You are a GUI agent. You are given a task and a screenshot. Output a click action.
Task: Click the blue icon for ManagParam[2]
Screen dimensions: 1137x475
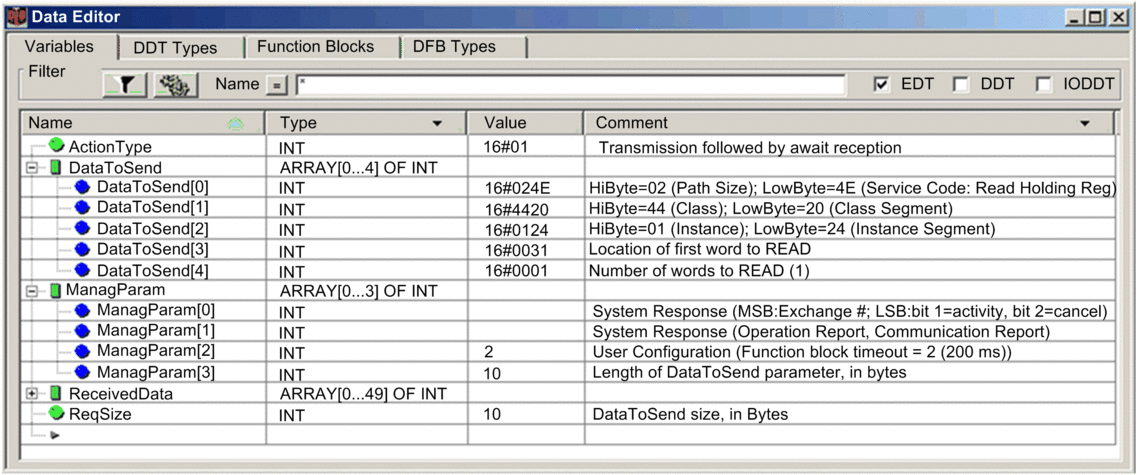82,351
